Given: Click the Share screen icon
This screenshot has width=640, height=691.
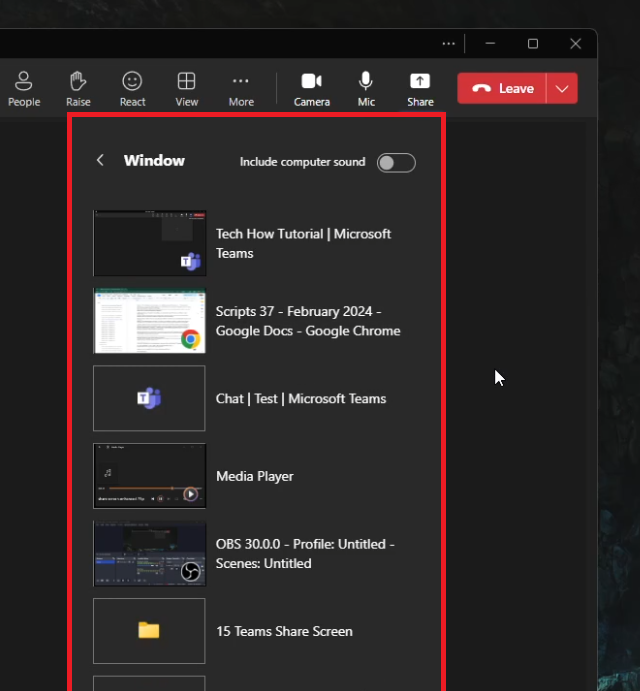Looking at the screenshot, I should pos(420,88).
